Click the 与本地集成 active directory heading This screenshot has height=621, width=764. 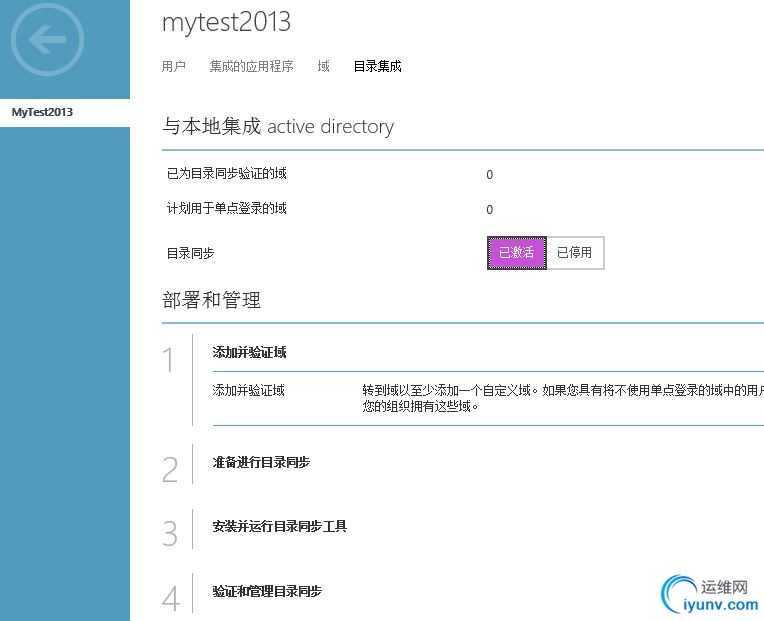coord(278,127)
